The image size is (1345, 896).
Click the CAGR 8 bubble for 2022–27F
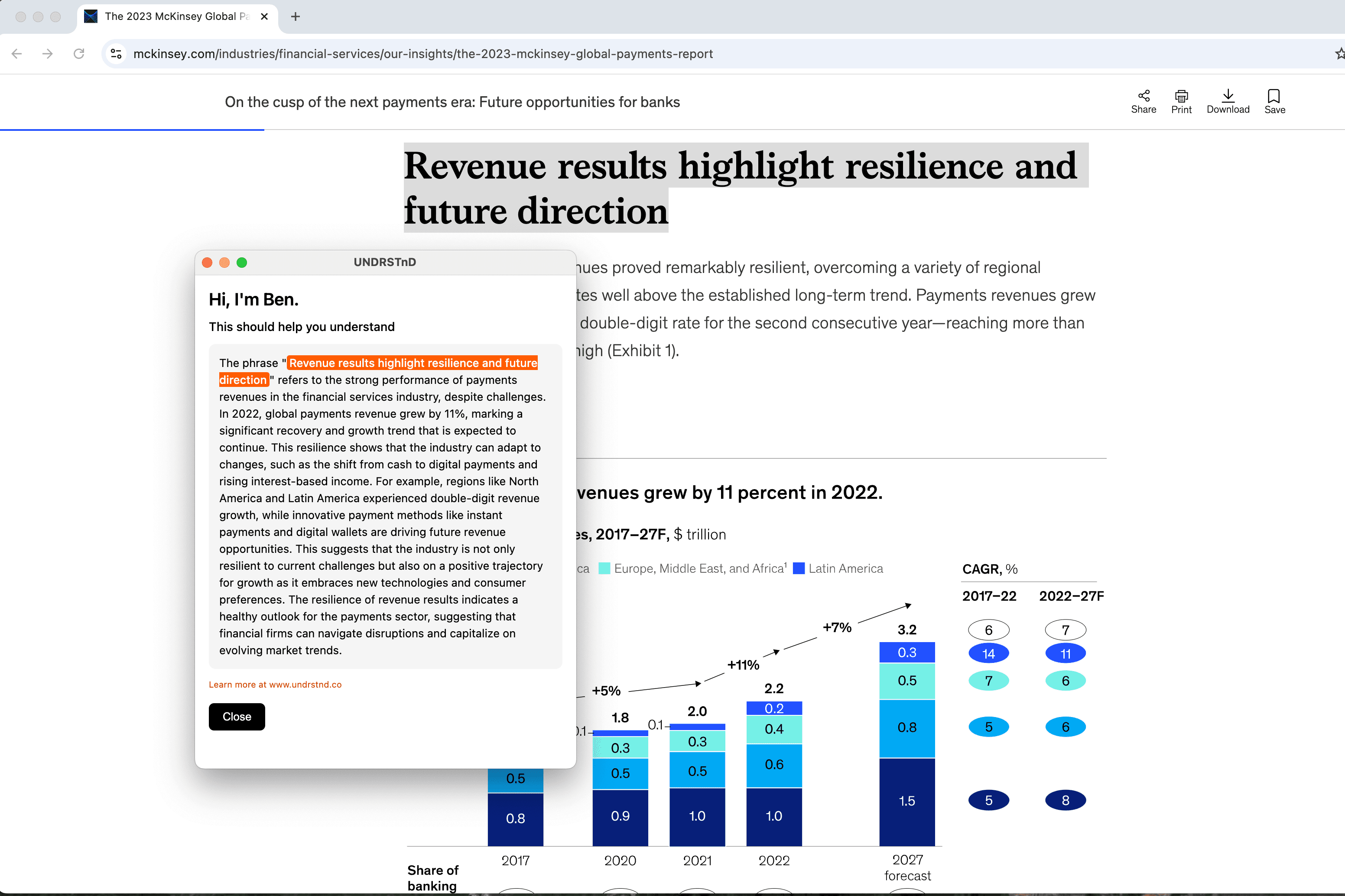click(x=1066, y=801)
